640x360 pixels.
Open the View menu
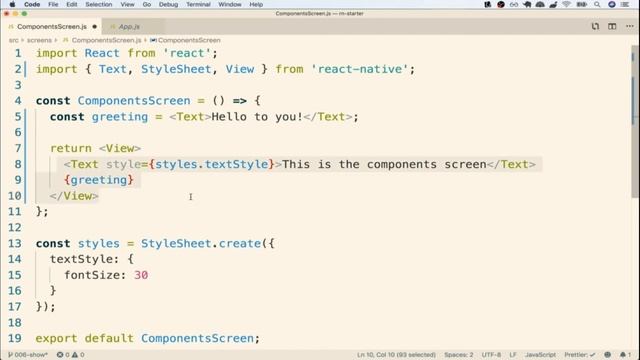pos(127,4)
